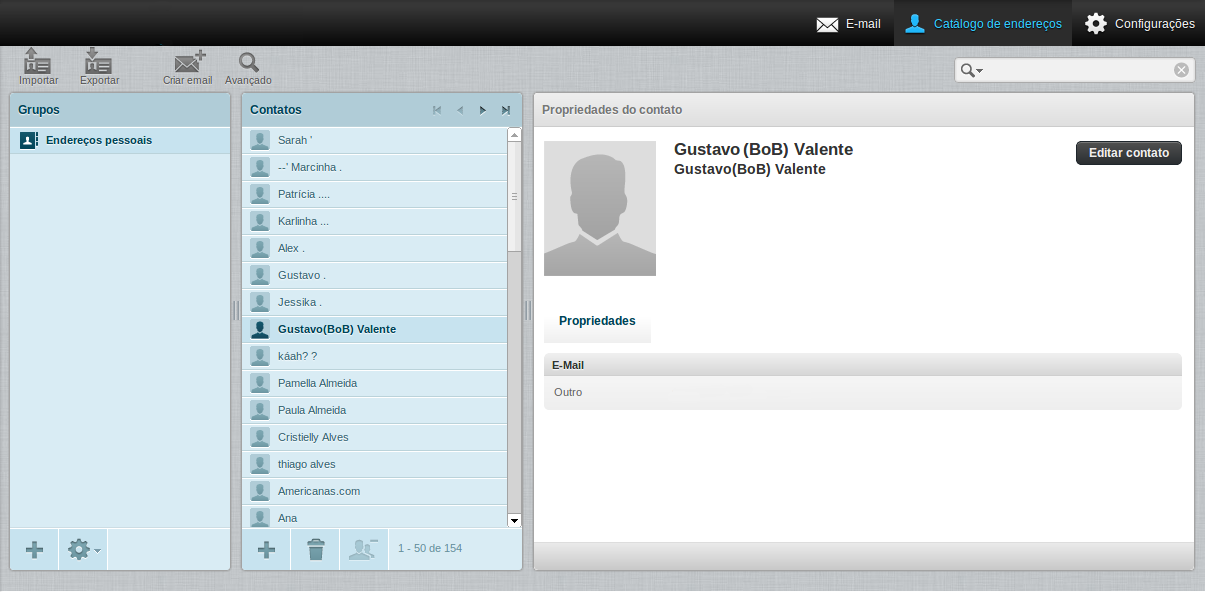Go to previous contacts page

click(460, 110)
